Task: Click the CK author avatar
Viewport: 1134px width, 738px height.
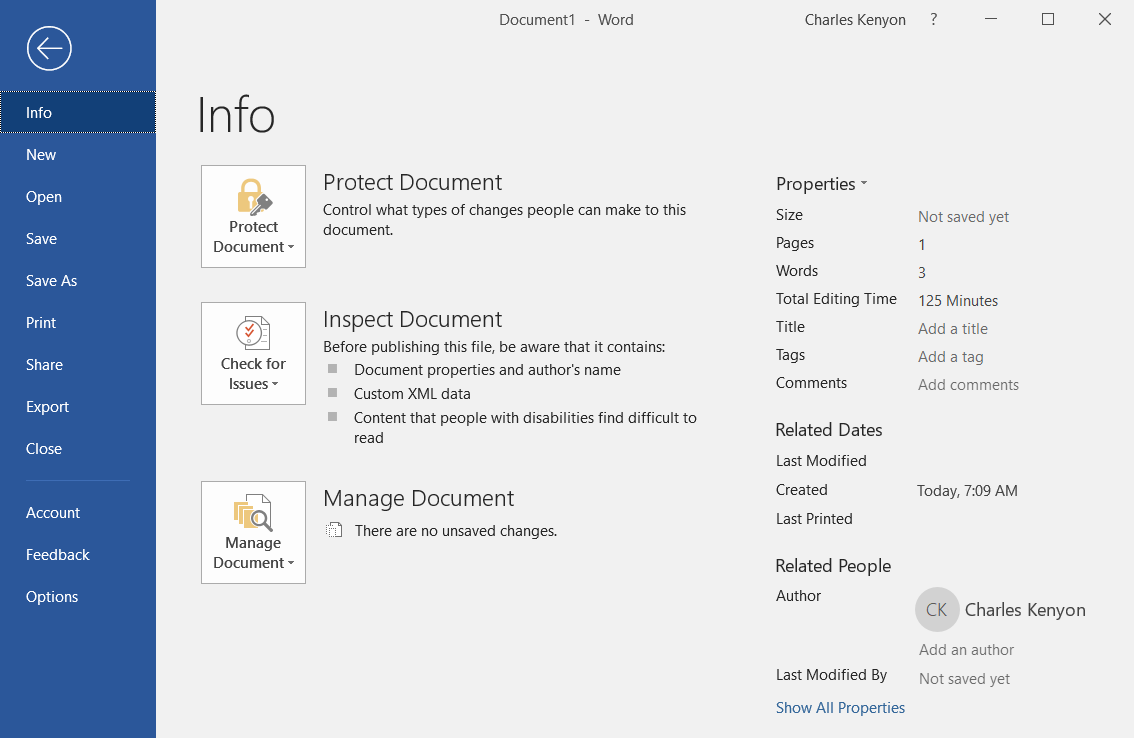Action: [937, 609]
